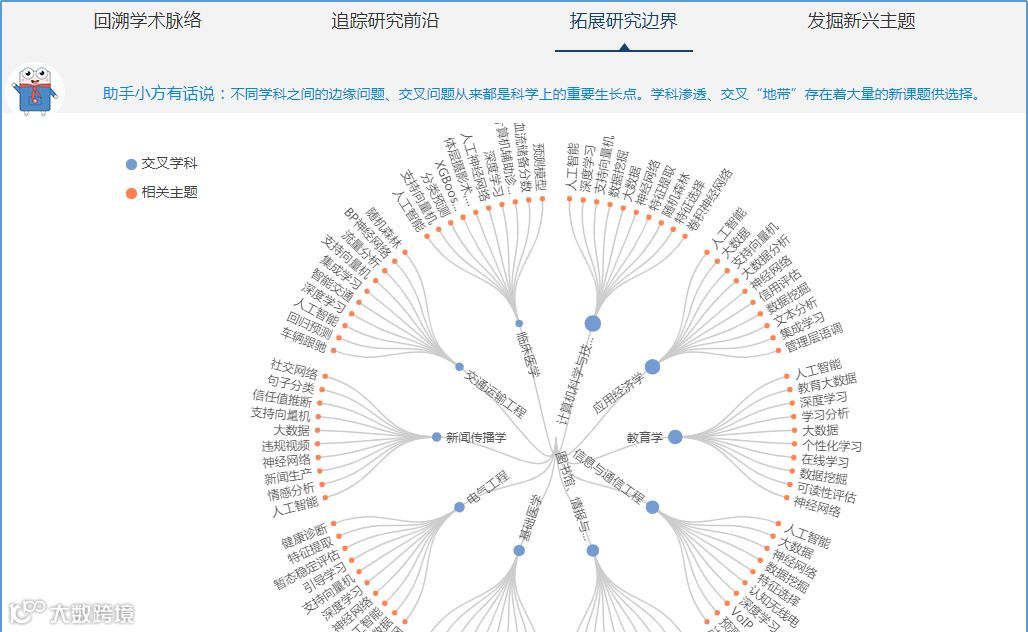Select 引导学习 topic label

(325, 578)
